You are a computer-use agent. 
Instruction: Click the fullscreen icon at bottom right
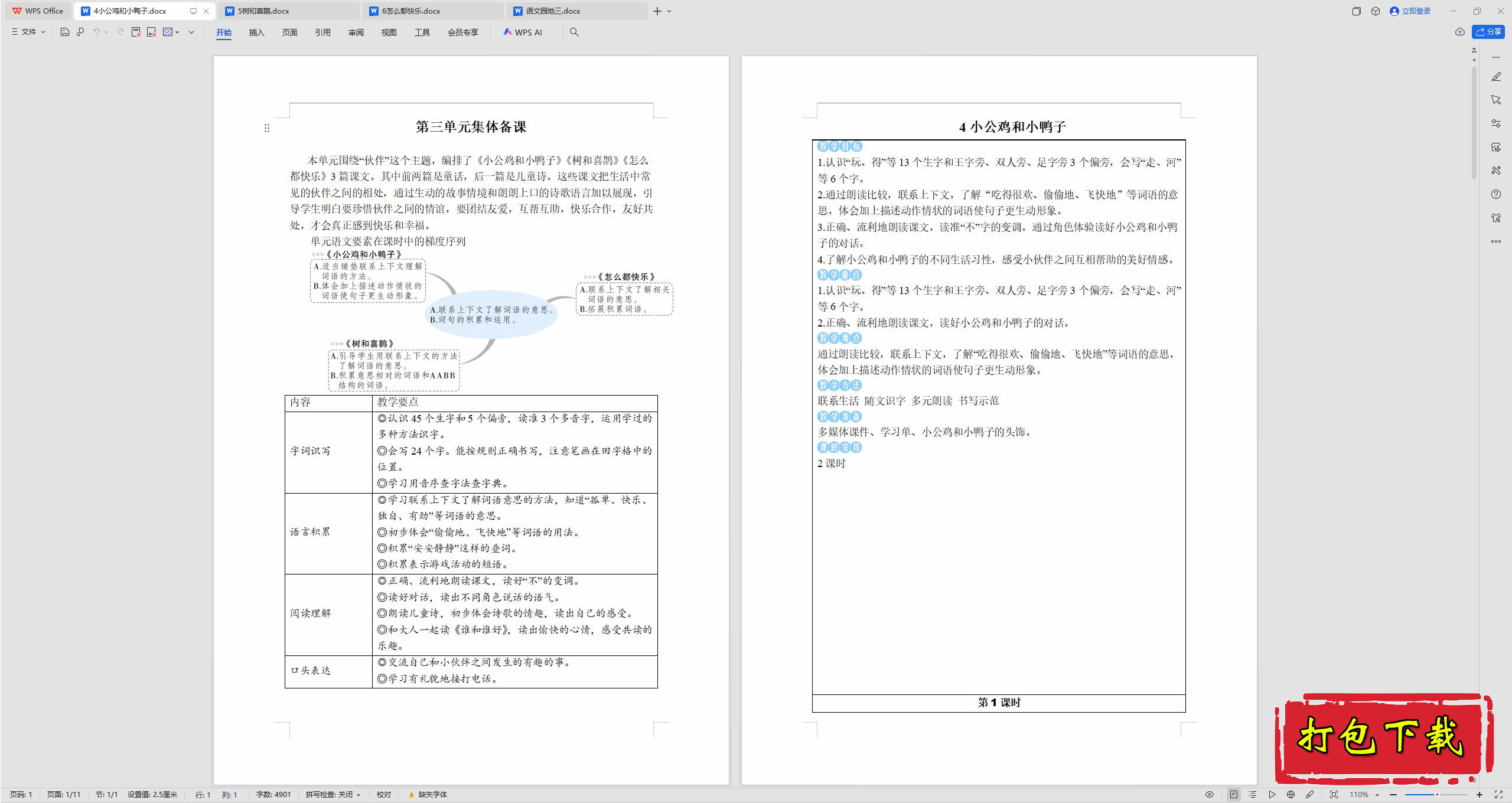pos(1498,794)
